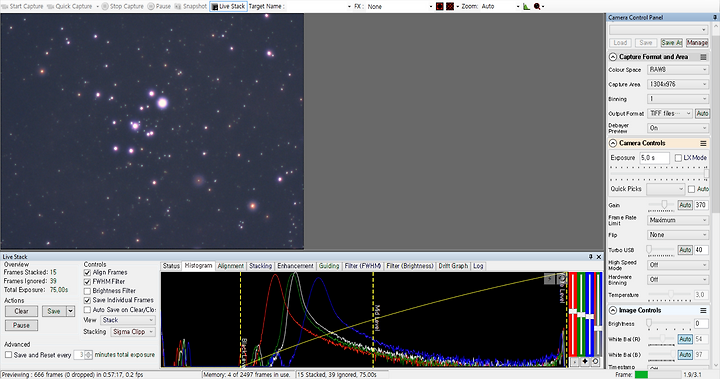This screenshot has height=379, width=720.
Task: Open the Debayer Preview dropdown
Action: 678,128
